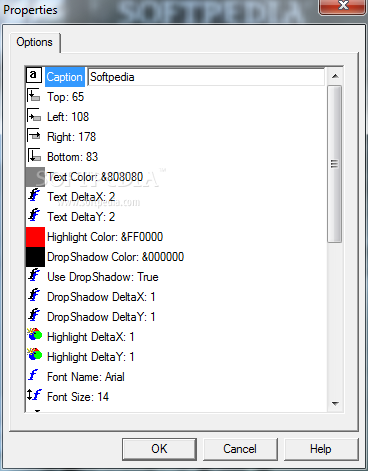
Task: Select the highlighted Caption label
Action: pos(65,77)
